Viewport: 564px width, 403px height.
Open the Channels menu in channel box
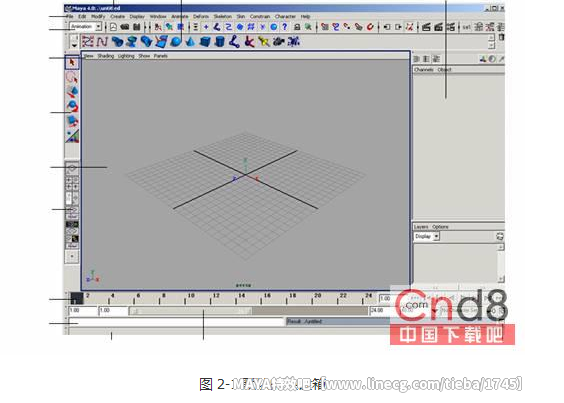424,70
